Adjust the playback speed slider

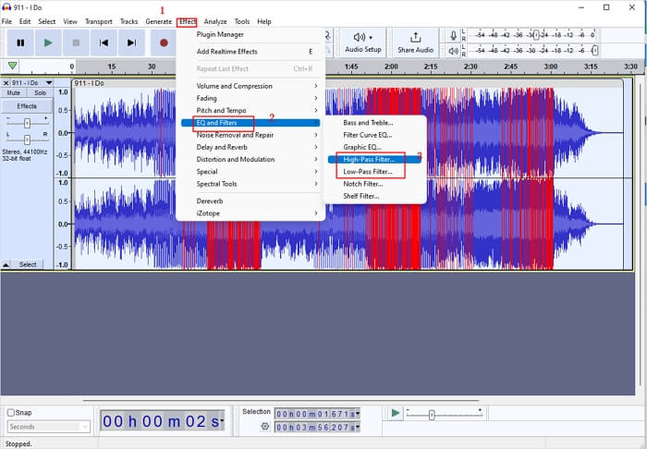(431, 413)
